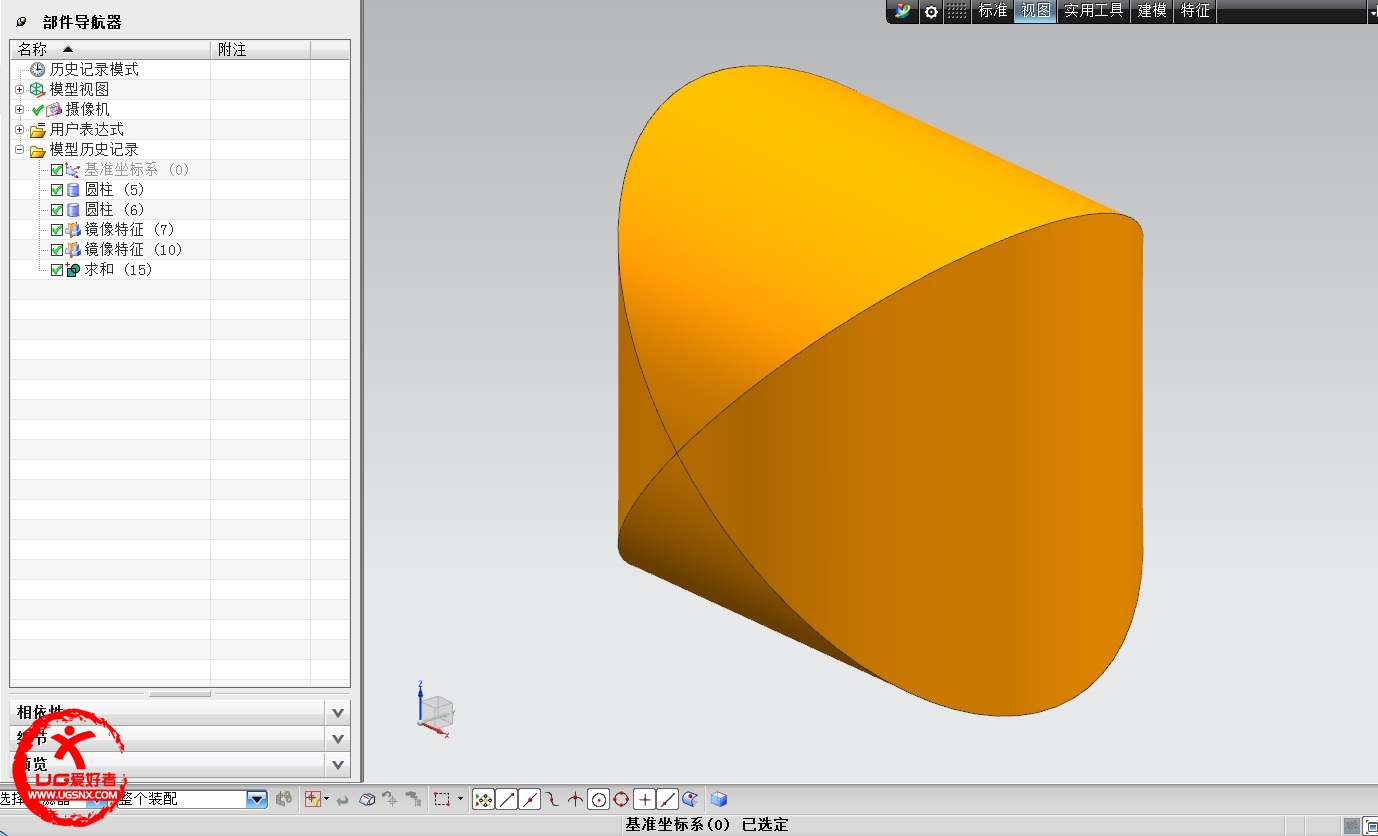Click the 附注 column header
The height and width of the screenshot is (836, 1378).
point(260,49)
